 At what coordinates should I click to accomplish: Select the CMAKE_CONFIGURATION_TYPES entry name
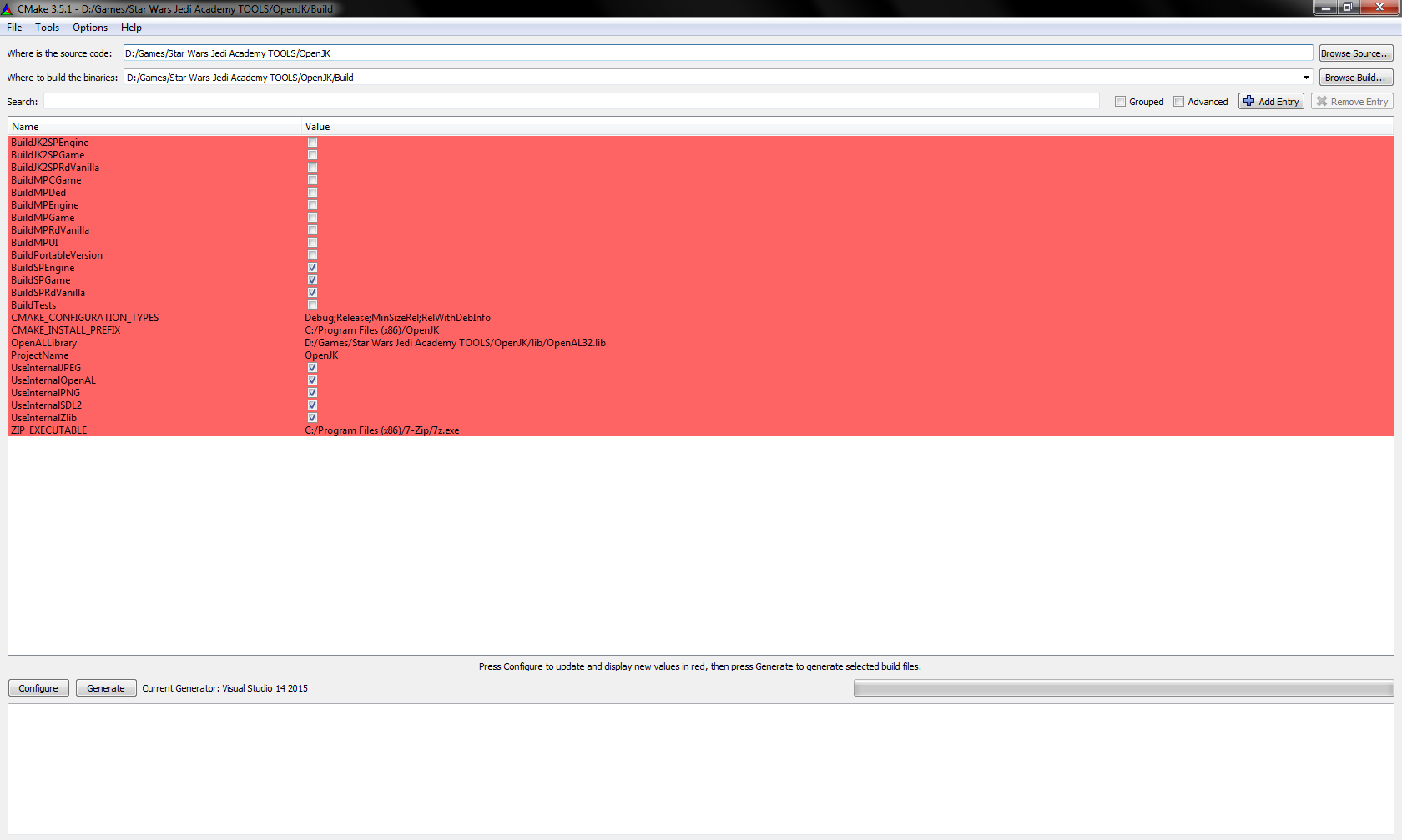(85, 318)
